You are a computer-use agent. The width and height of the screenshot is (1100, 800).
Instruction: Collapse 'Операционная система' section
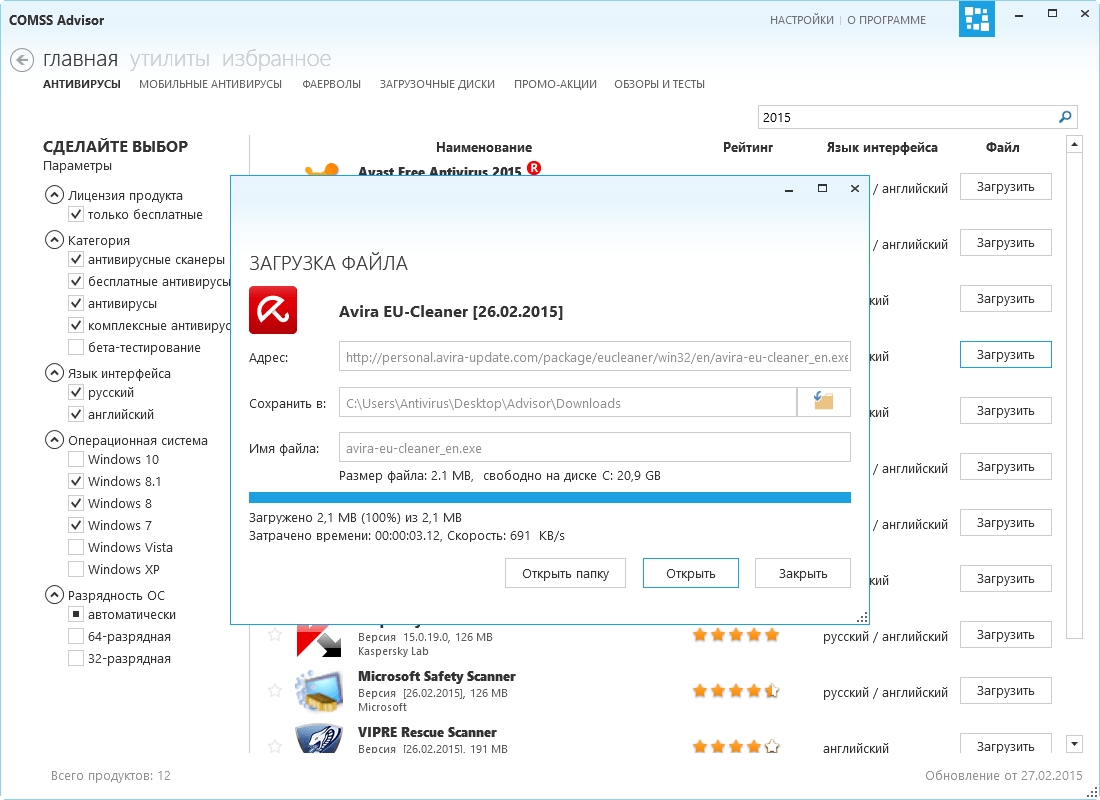click(54, 440)
